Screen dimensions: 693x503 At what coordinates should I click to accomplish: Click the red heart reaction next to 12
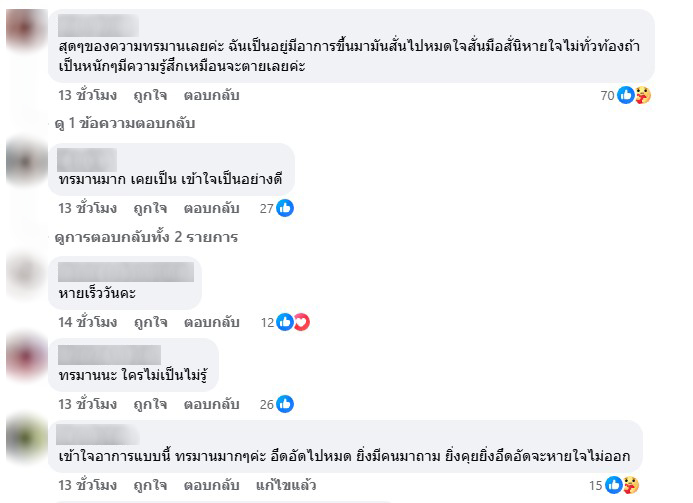pyautogui.click(x=302, y=322)
